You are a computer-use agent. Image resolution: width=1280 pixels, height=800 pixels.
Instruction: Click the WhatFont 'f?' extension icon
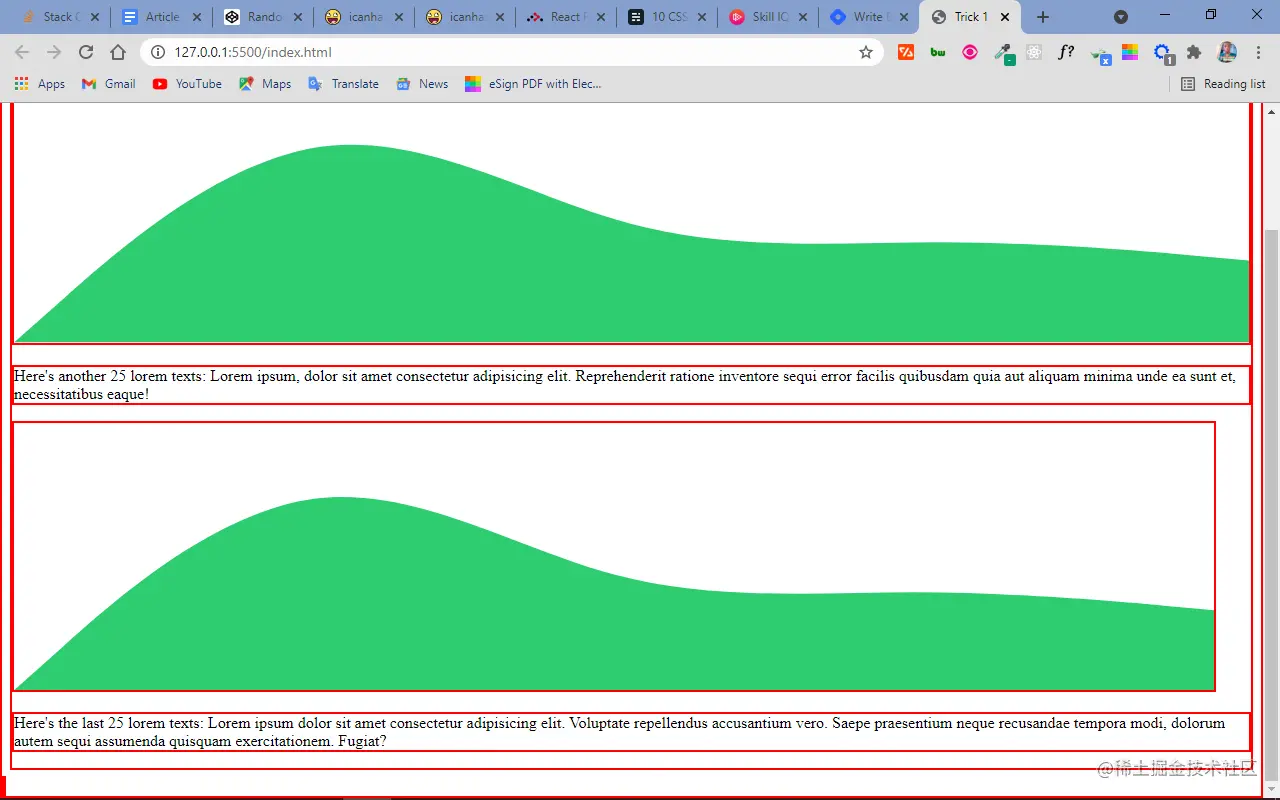[1066, 52]
